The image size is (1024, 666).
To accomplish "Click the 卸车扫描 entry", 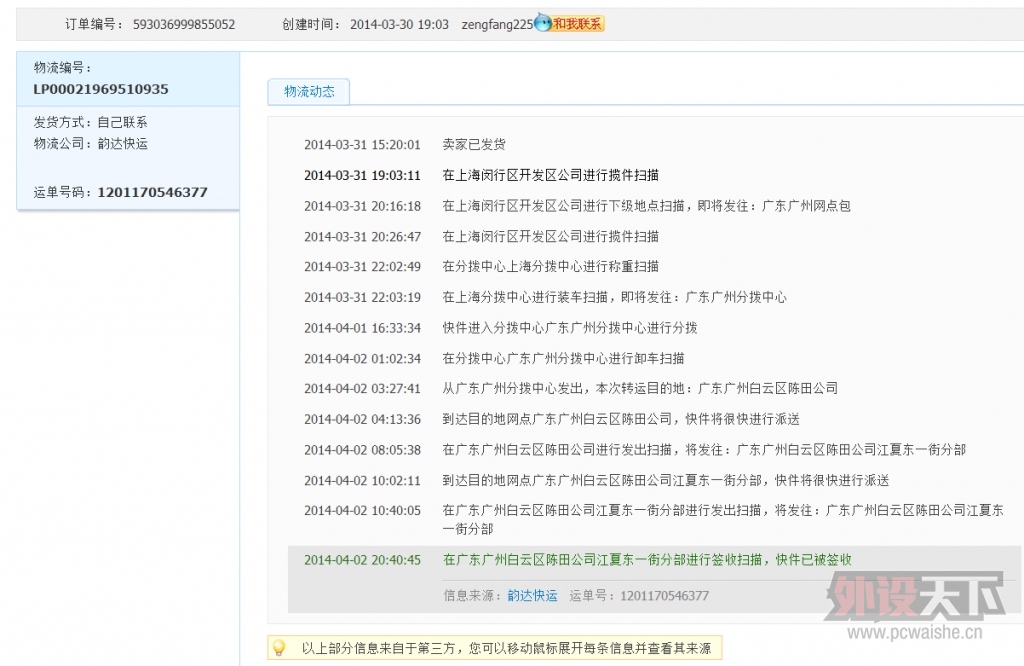I will (x=494, y=358).
